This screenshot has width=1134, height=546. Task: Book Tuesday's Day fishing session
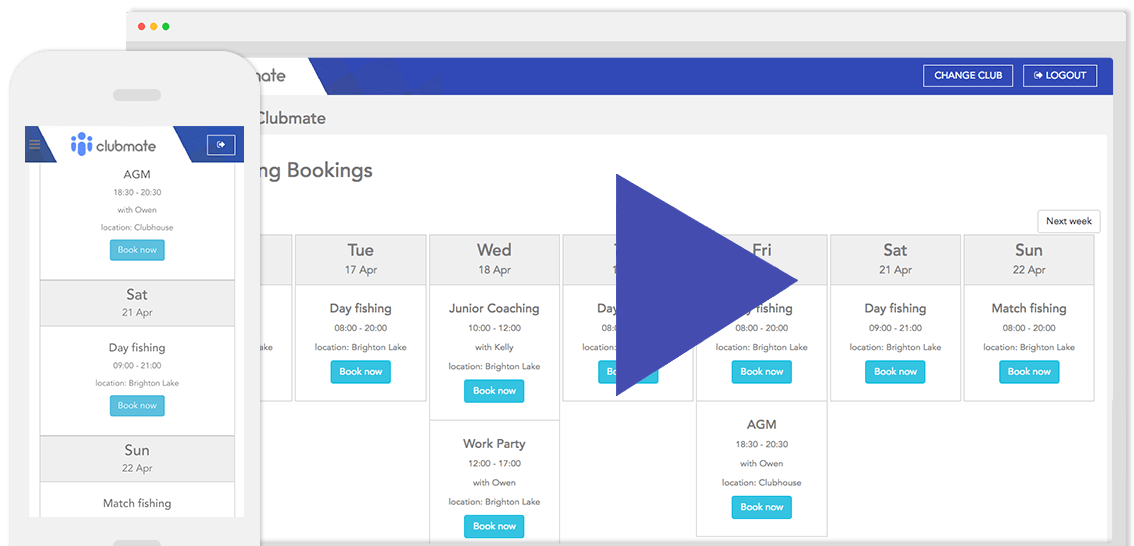[360, 372]
